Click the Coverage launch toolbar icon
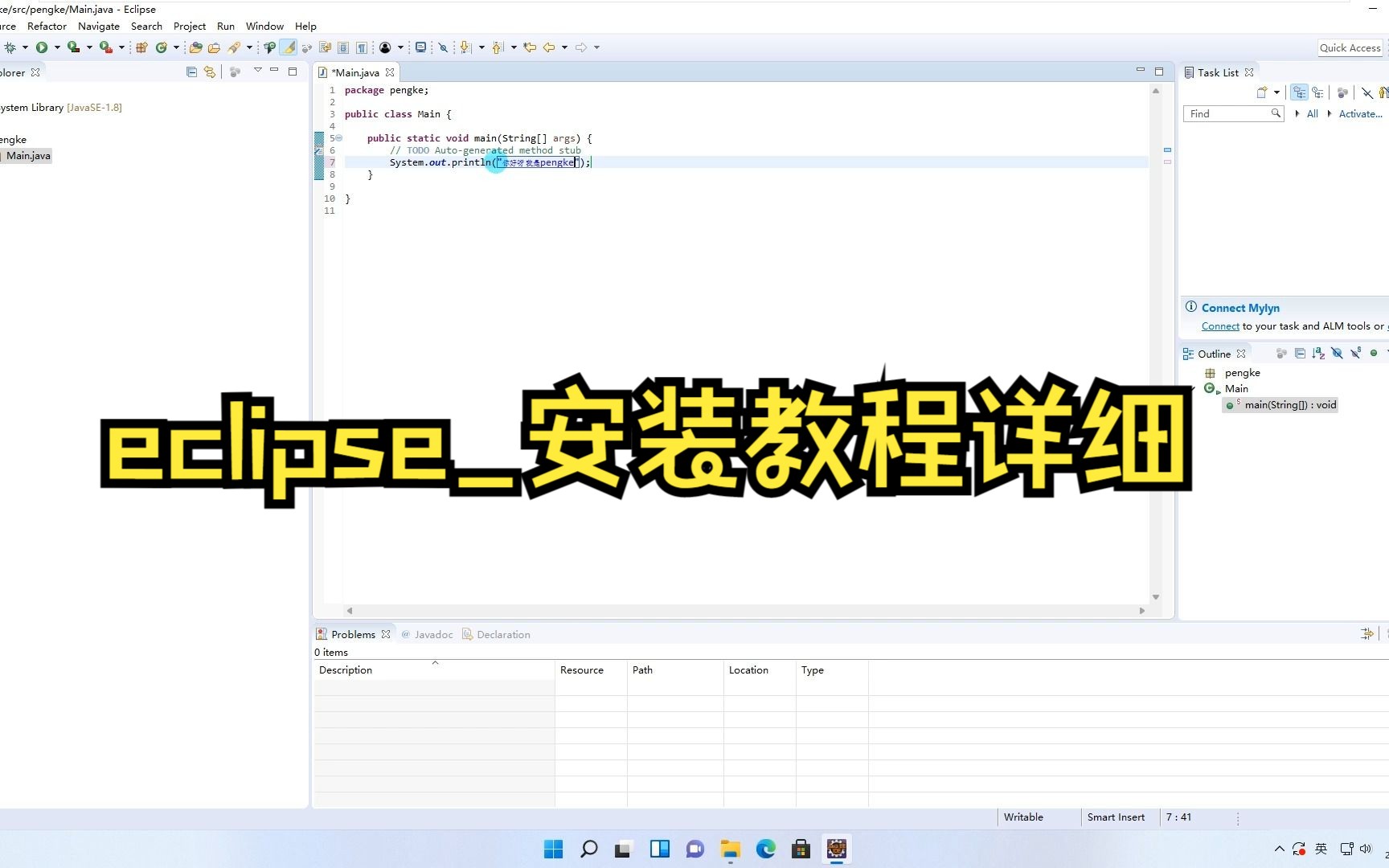Screen dimensions: 1389x868 coord(73,47)
